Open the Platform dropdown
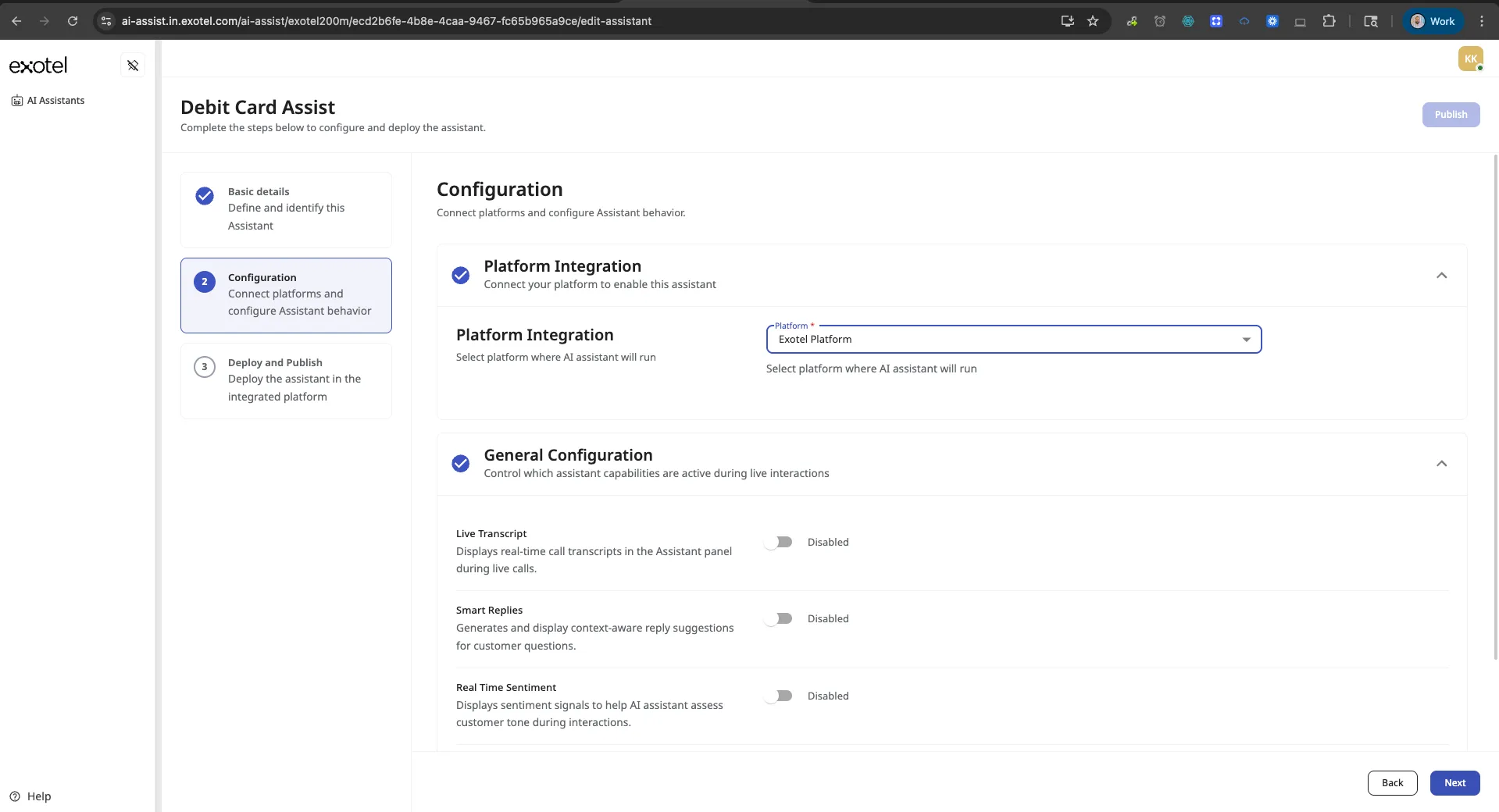The height and width of the screenshot is (812, 1499). point(1013,340)
